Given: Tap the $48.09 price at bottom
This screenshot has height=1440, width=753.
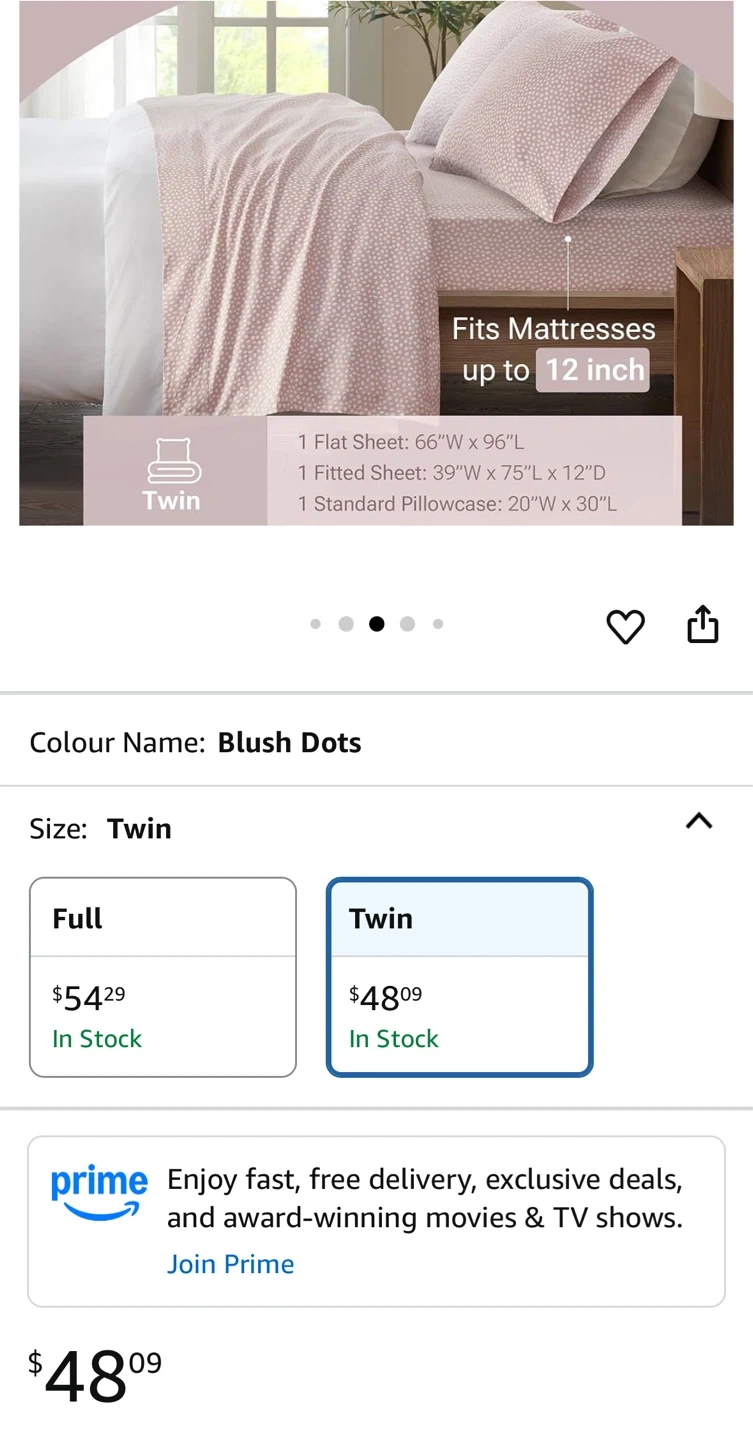Looking at the screenshot, I should pyautogui.click(x=94, y=1376).
